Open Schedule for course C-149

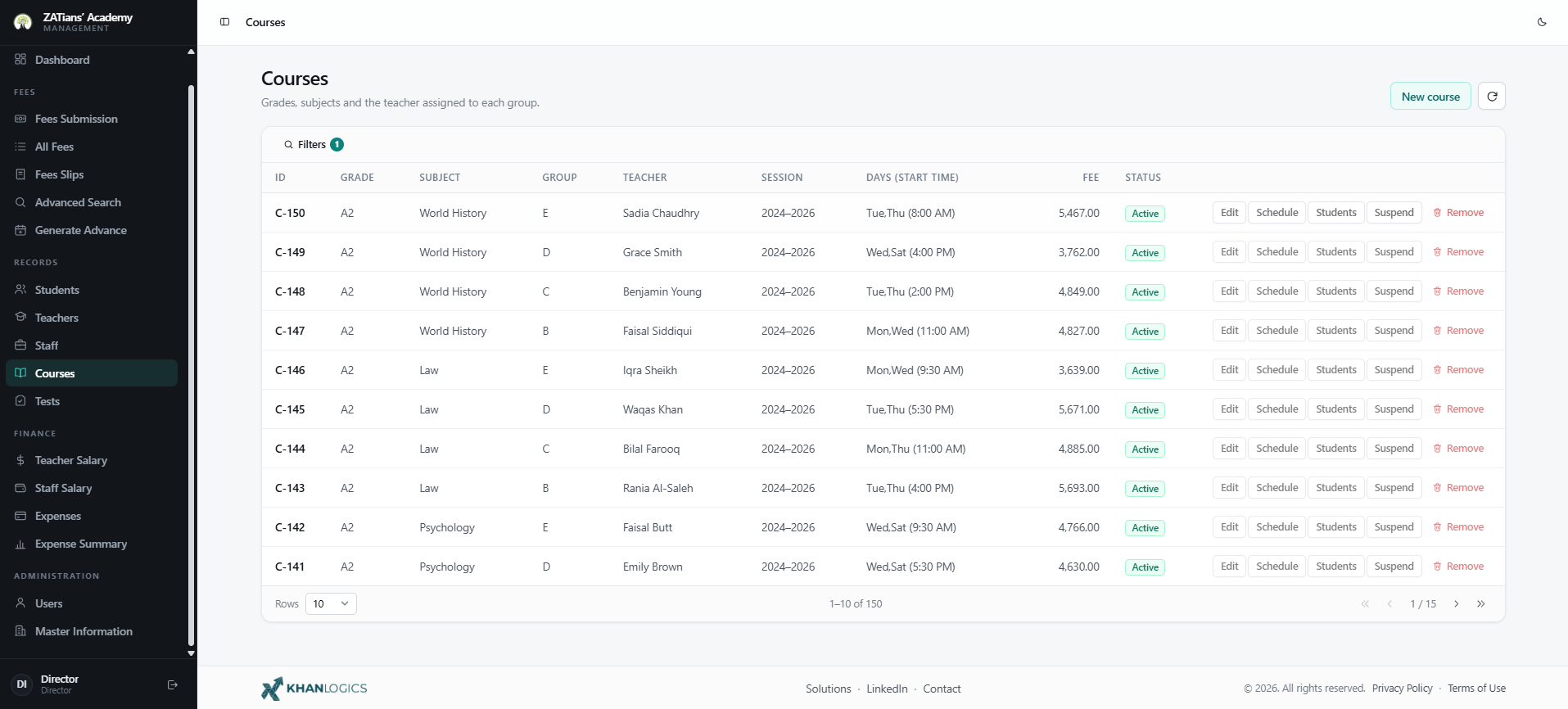tap(1277, 252)
